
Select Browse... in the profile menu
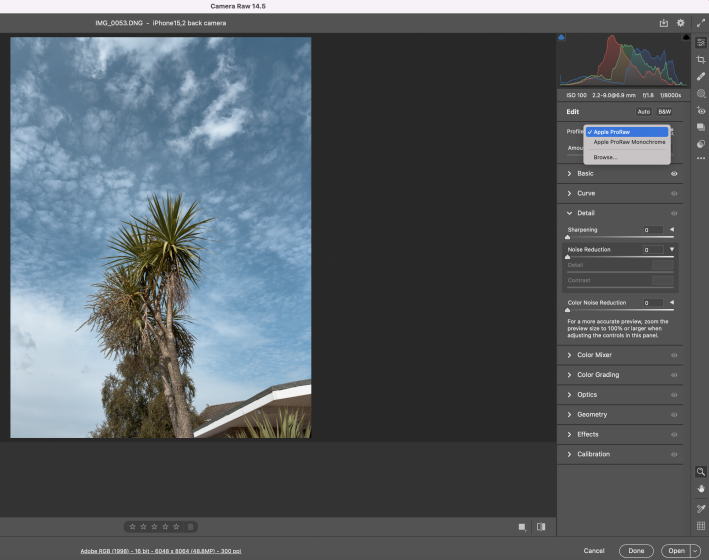point(605,157)
